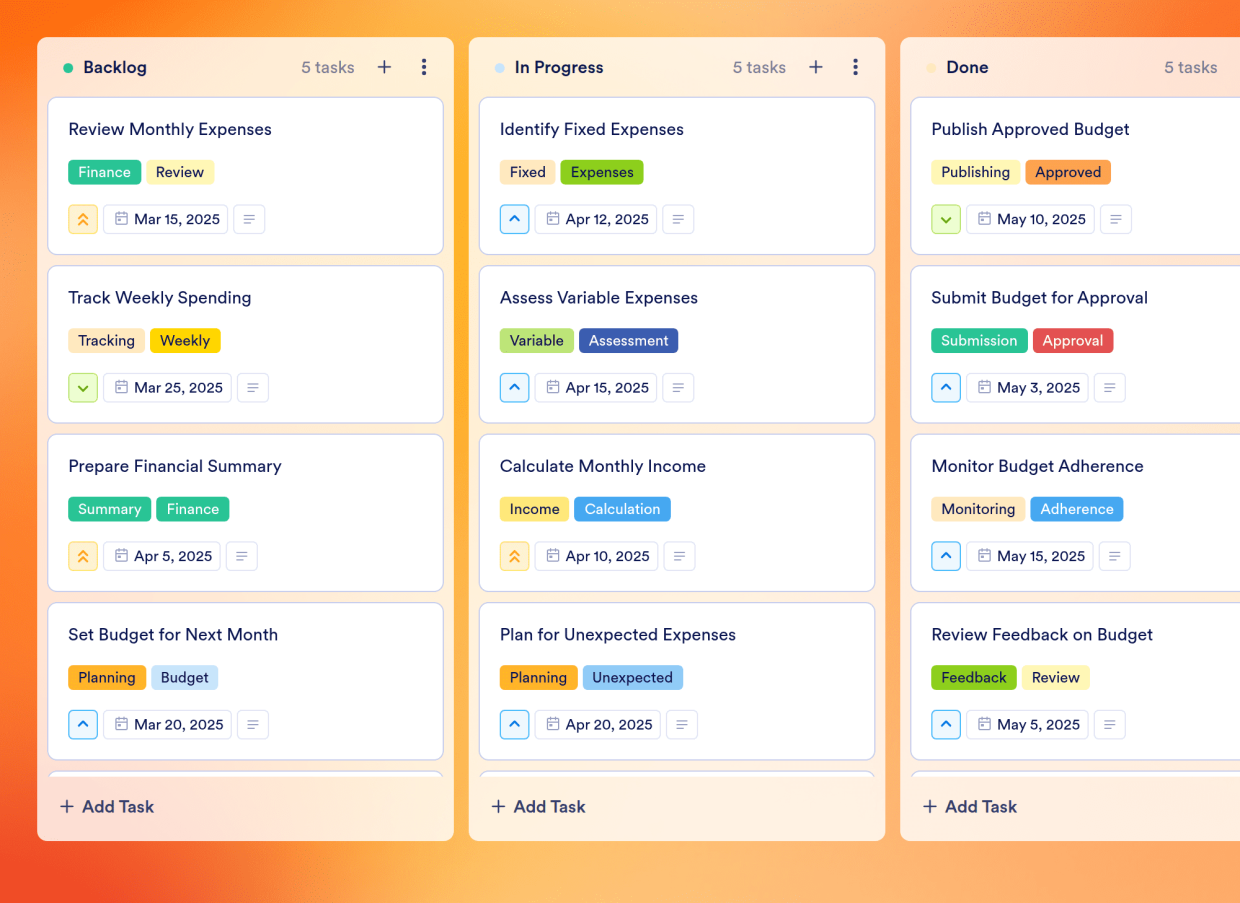This screenshot has height=903, width=1240.
Task: Click priority icon on Prepare Financial Summary
Action: (83, 556)
